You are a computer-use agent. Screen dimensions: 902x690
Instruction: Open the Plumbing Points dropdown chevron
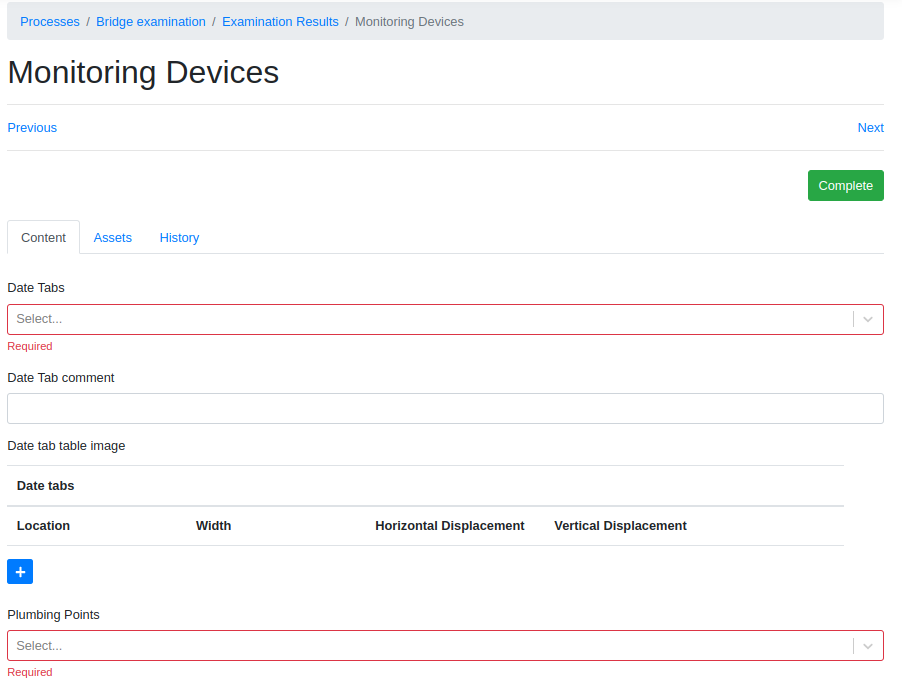pos(868,646)
